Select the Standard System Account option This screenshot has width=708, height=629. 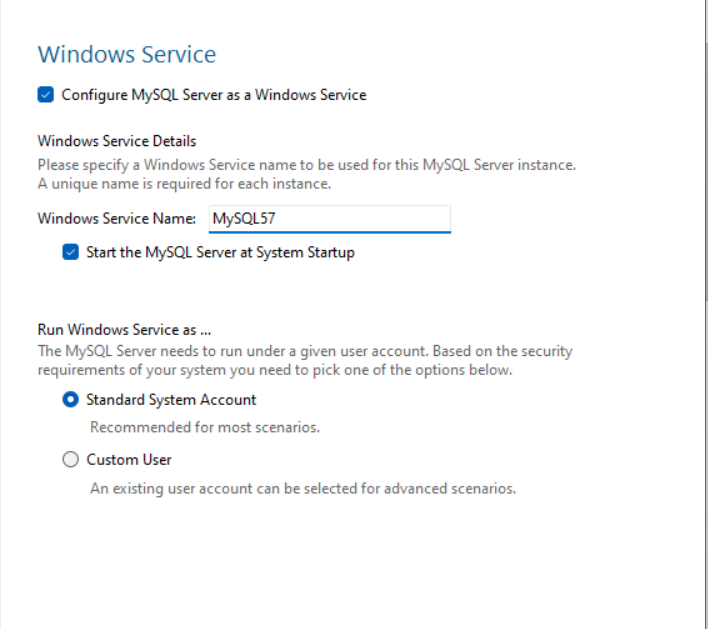click(70, 400)
